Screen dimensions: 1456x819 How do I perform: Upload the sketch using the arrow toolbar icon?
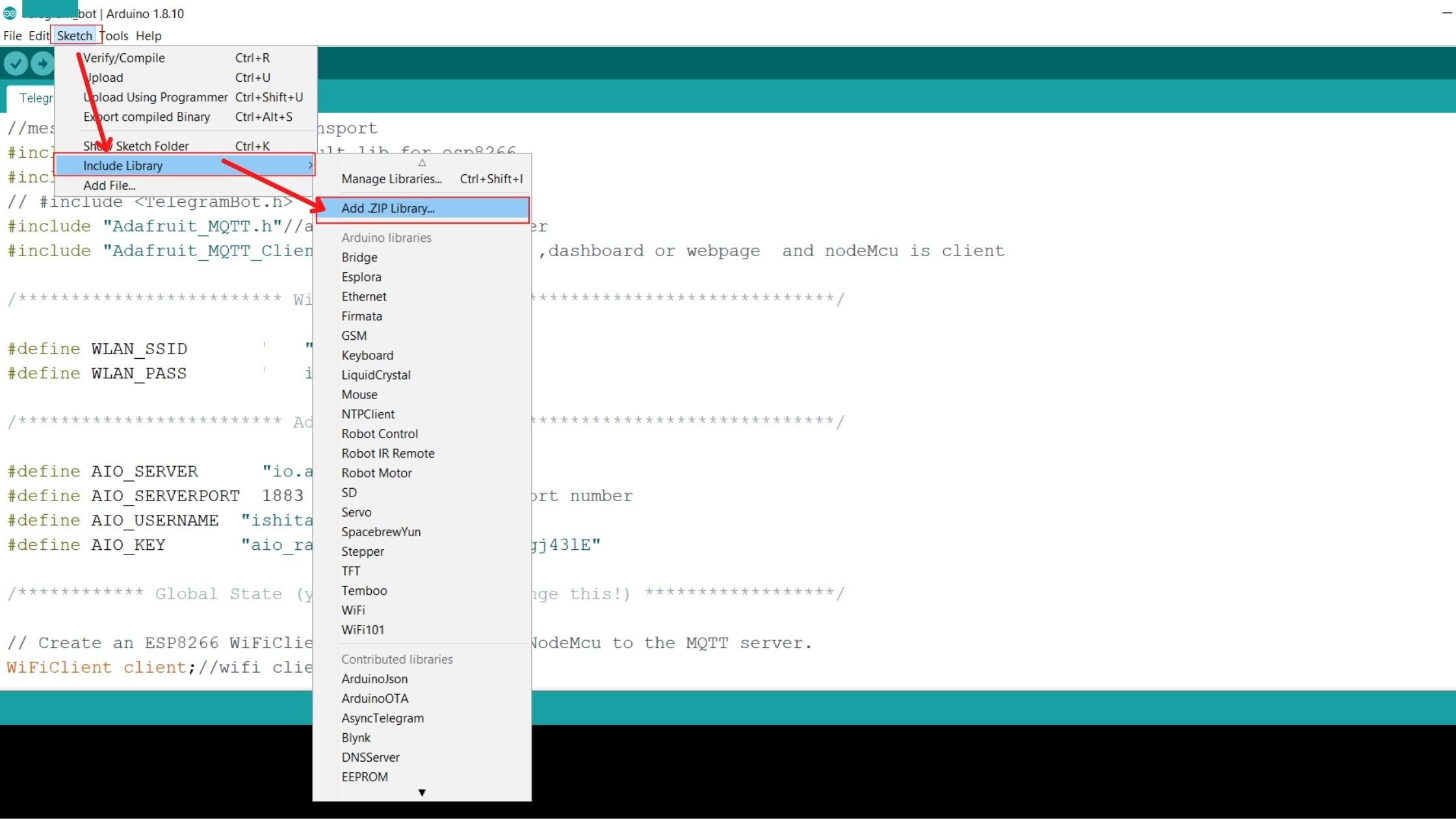click(42, 62)
